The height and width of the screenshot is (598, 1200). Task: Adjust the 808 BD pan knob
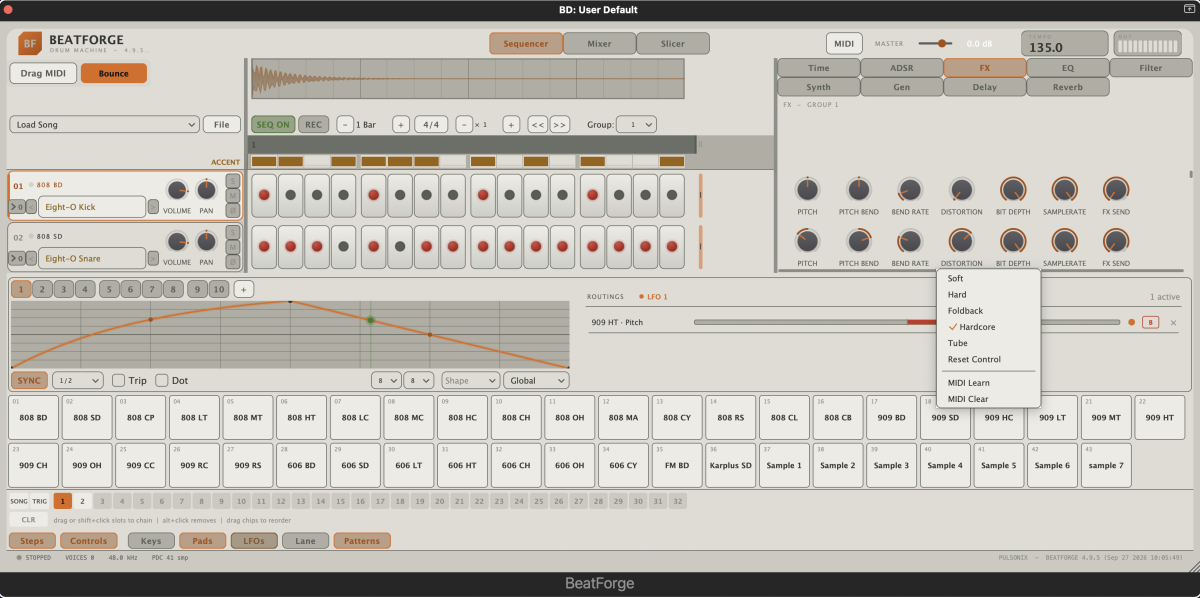pyautogui.click(x=206, y=190)
